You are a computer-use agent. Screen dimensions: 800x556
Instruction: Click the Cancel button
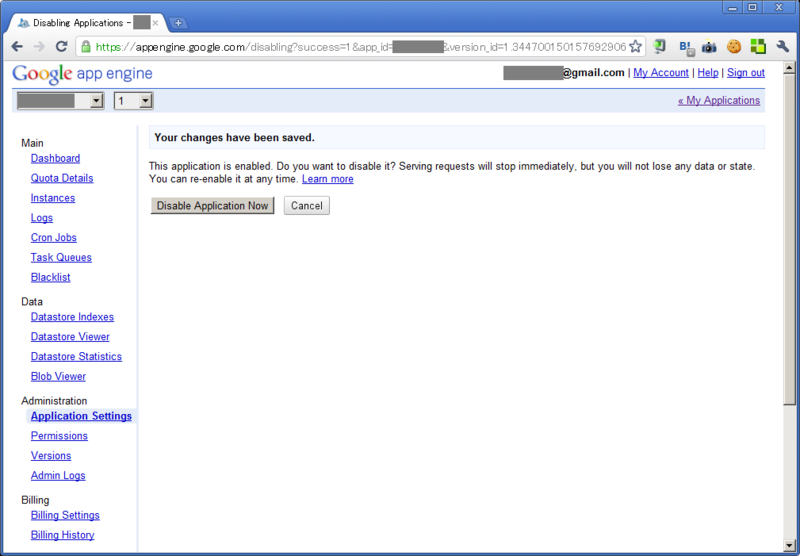[x=307, y=206]
